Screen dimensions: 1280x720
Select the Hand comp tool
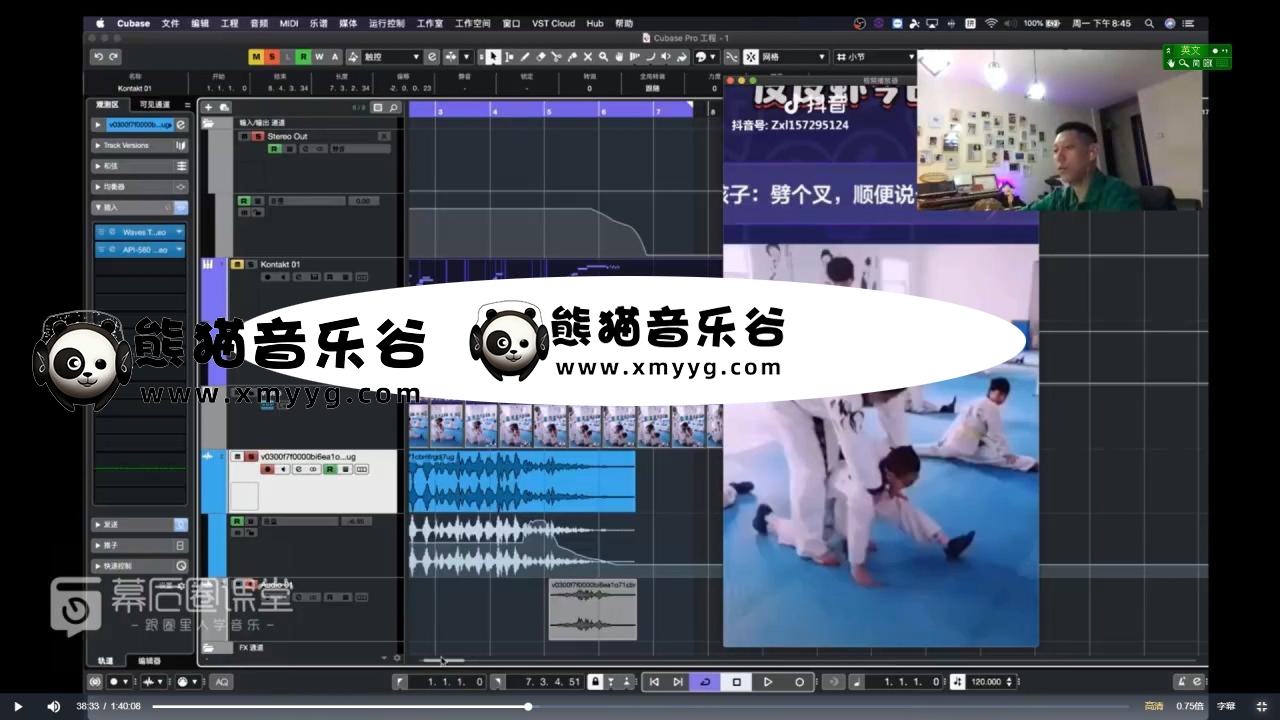[619, 57]
